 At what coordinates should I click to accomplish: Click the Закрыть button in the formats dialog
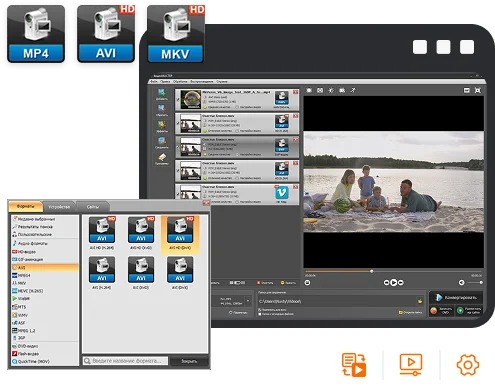click(x=189, y=361)
